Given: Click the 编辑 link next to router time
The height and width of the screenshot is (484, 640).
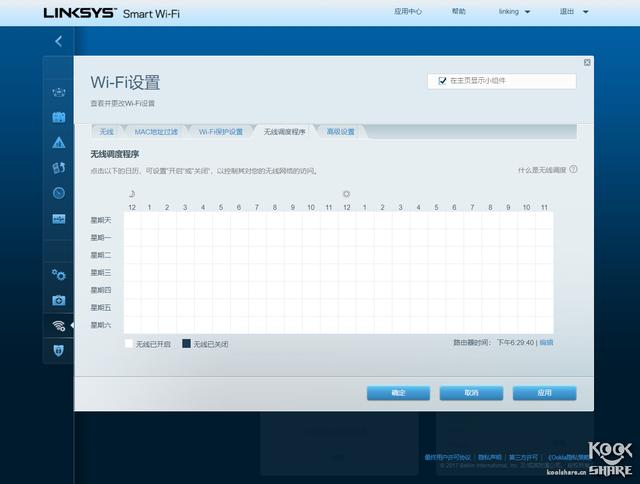Looking at the screenshot, I should point(546,342).
